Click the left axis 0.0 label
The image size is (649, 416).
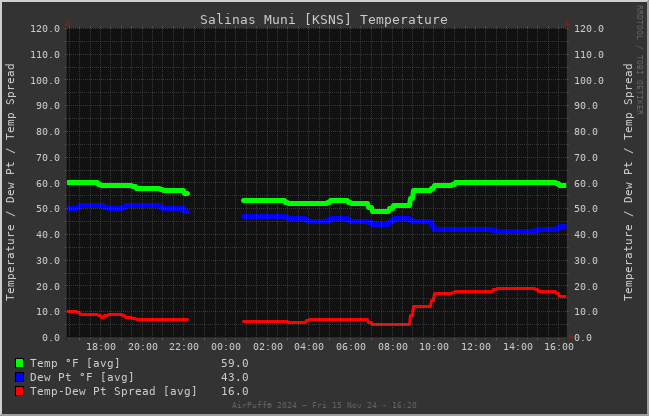click(x=51, y=338)
